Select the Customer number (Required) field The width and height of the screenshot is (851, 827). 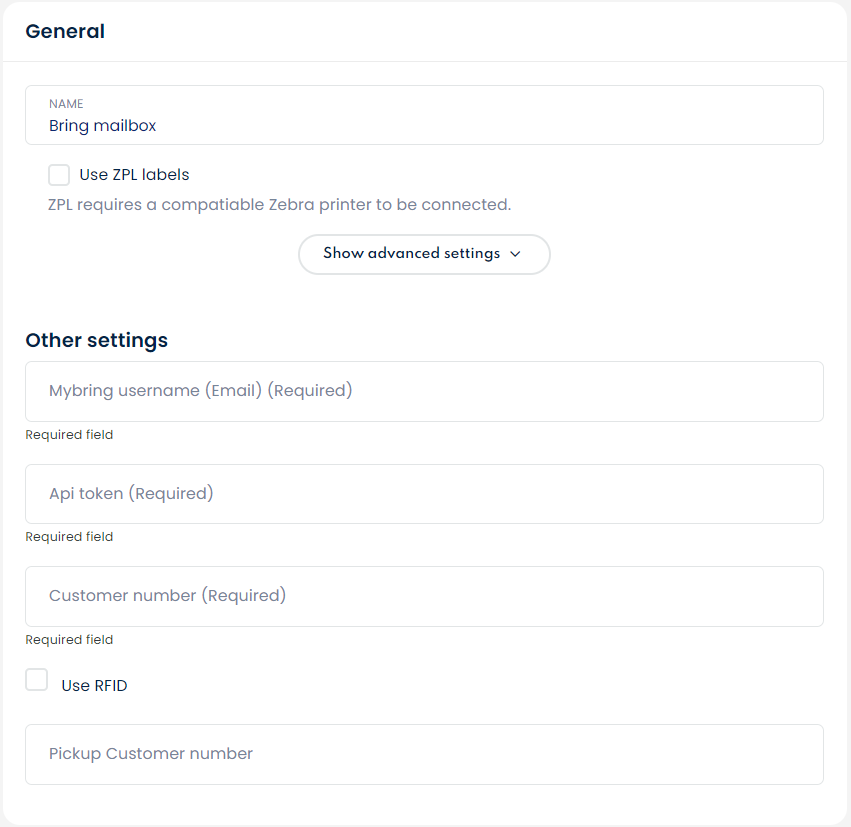[424, 596]
